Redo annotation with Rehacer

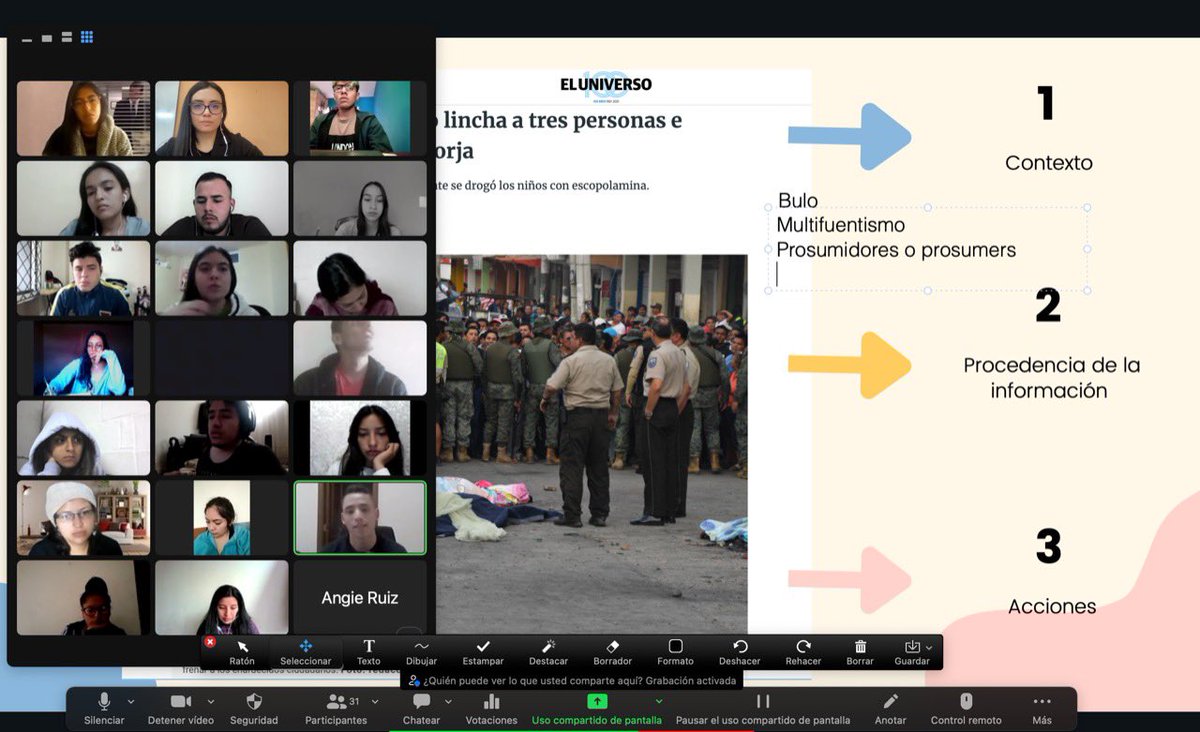[803, 652]
